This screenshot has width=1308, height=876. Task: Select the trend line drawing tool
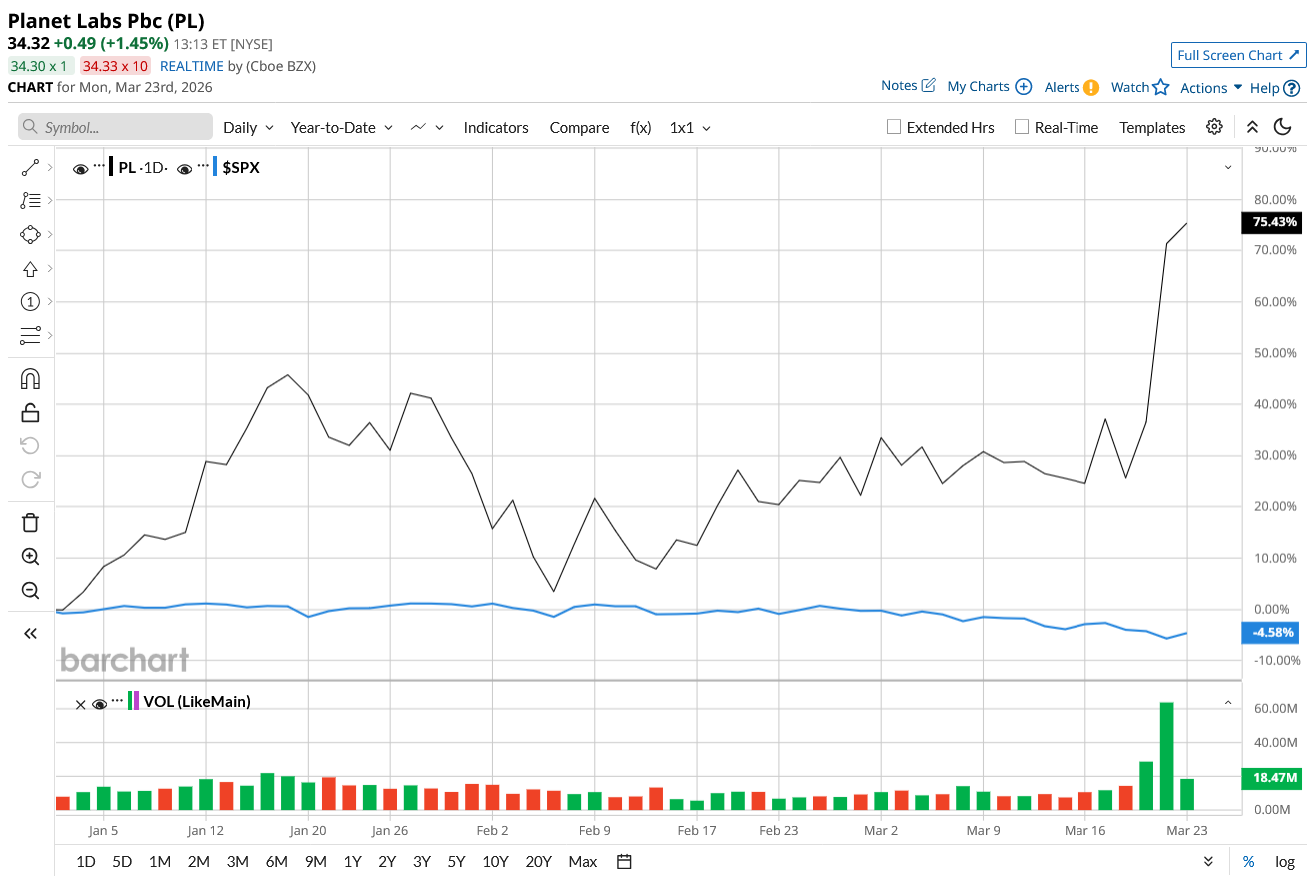[x=30, y=167]
